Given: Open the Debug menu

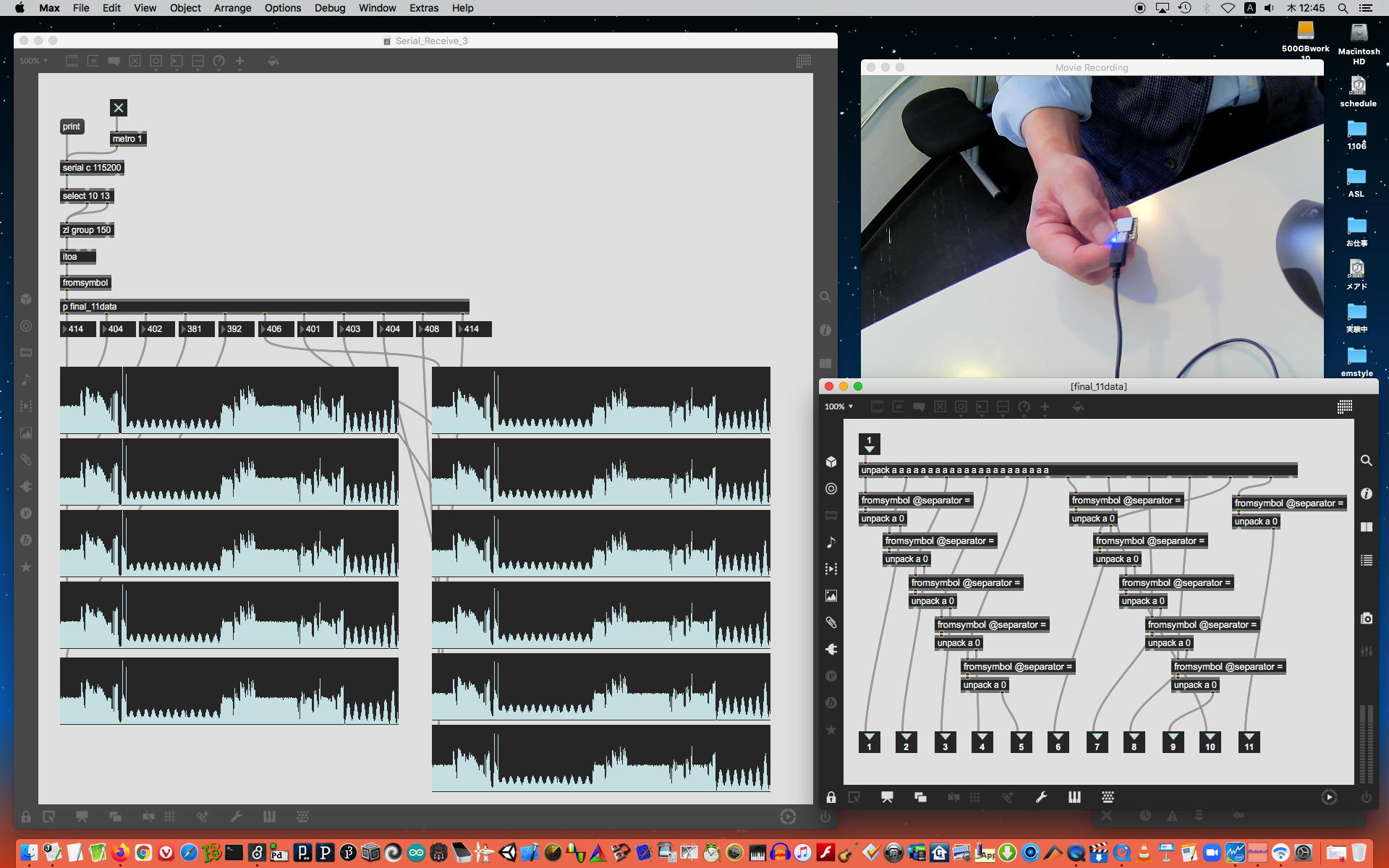Looking at the screenshot, I should coord(329,8).
